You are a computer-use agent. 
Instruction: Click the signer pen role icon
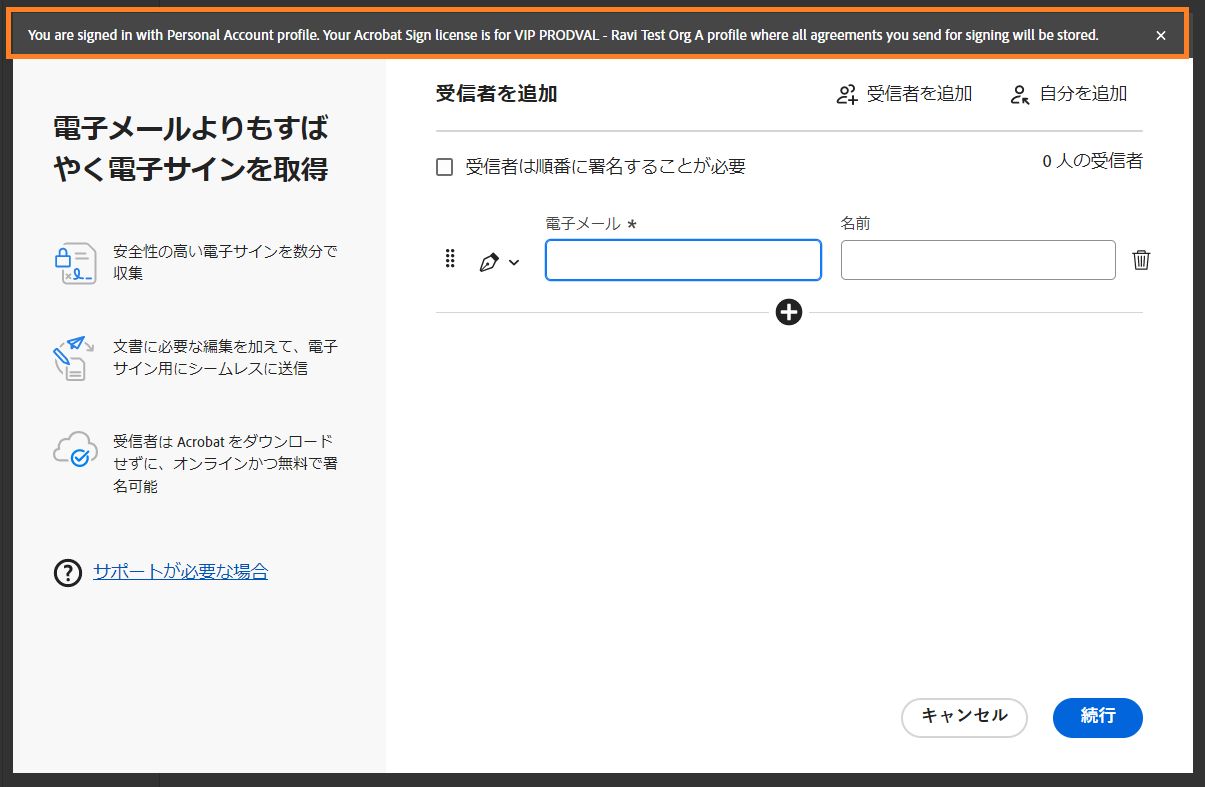[489, 261]
